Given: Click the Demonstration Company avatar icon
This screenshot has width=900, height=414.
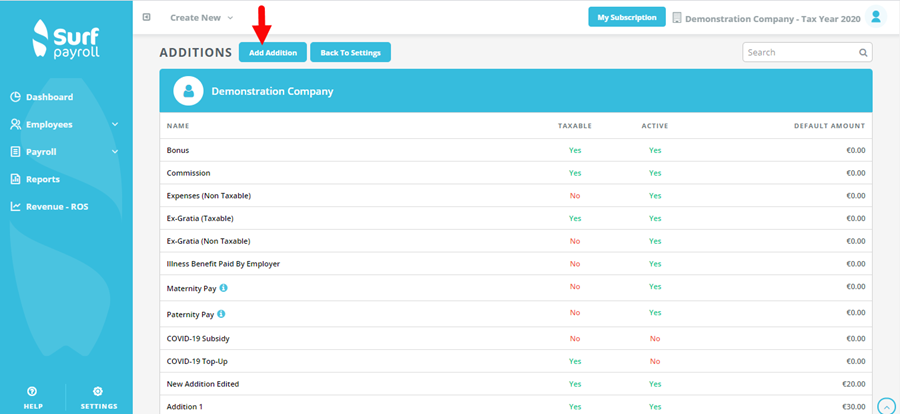Looking at the screenshot, I should point(188,91).
